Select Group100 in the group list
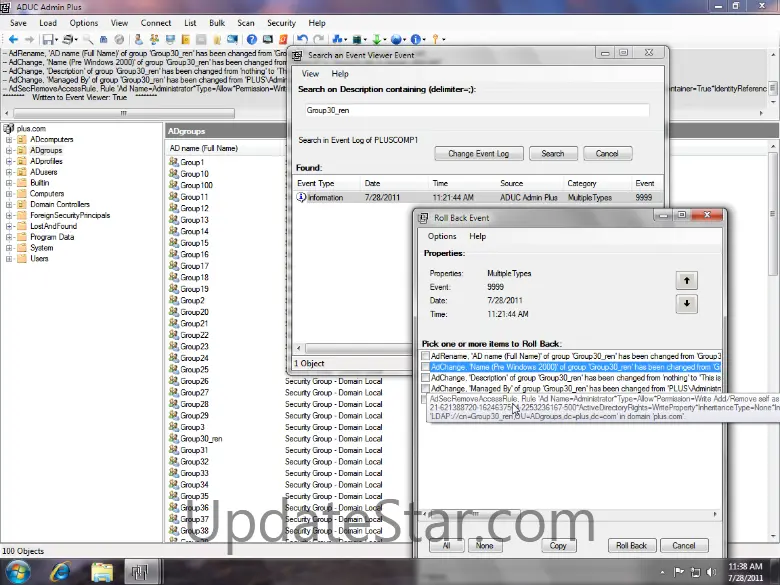 pos(196,185)
